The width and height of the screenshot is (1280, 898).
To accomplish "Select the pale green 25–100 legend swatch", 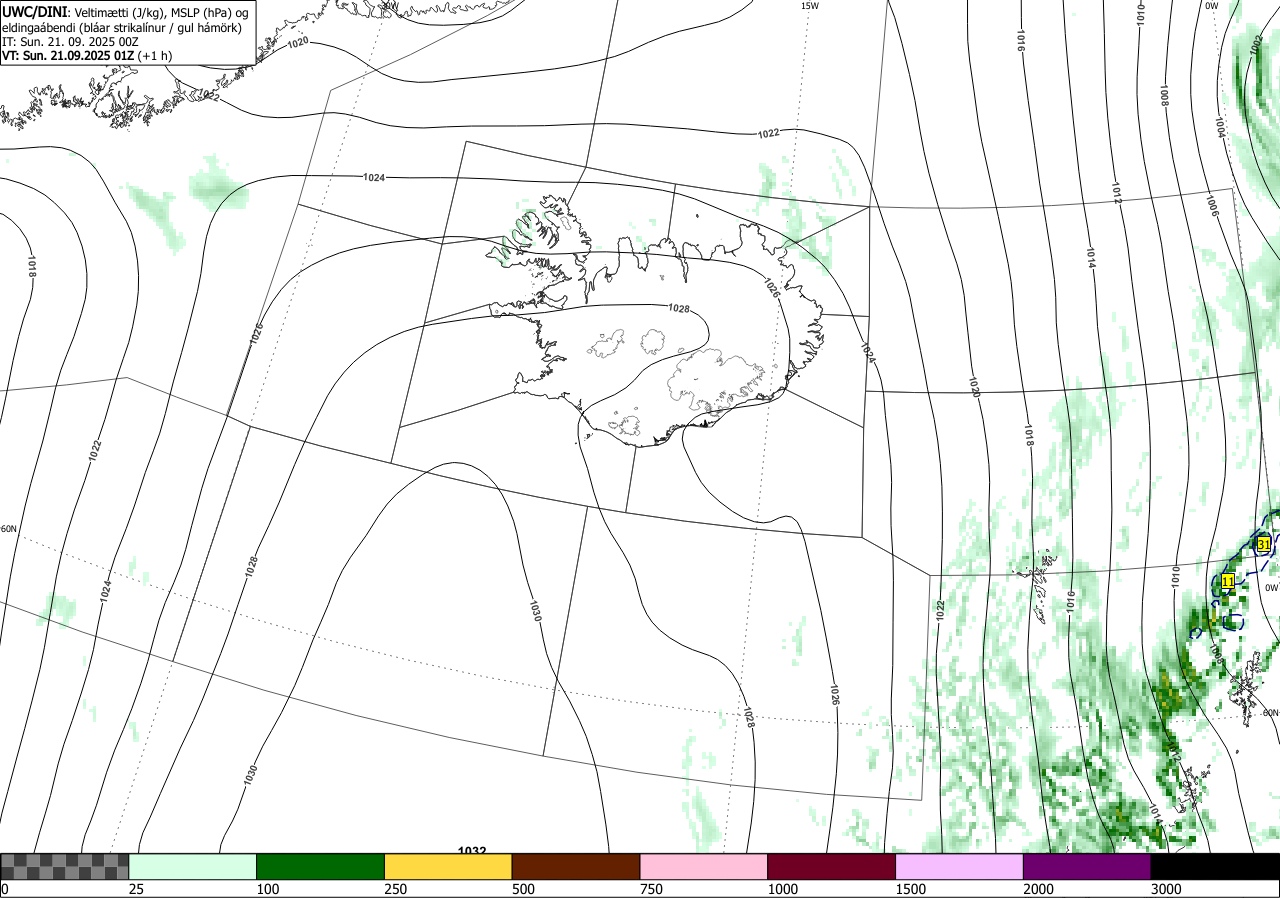I will 193,866.
